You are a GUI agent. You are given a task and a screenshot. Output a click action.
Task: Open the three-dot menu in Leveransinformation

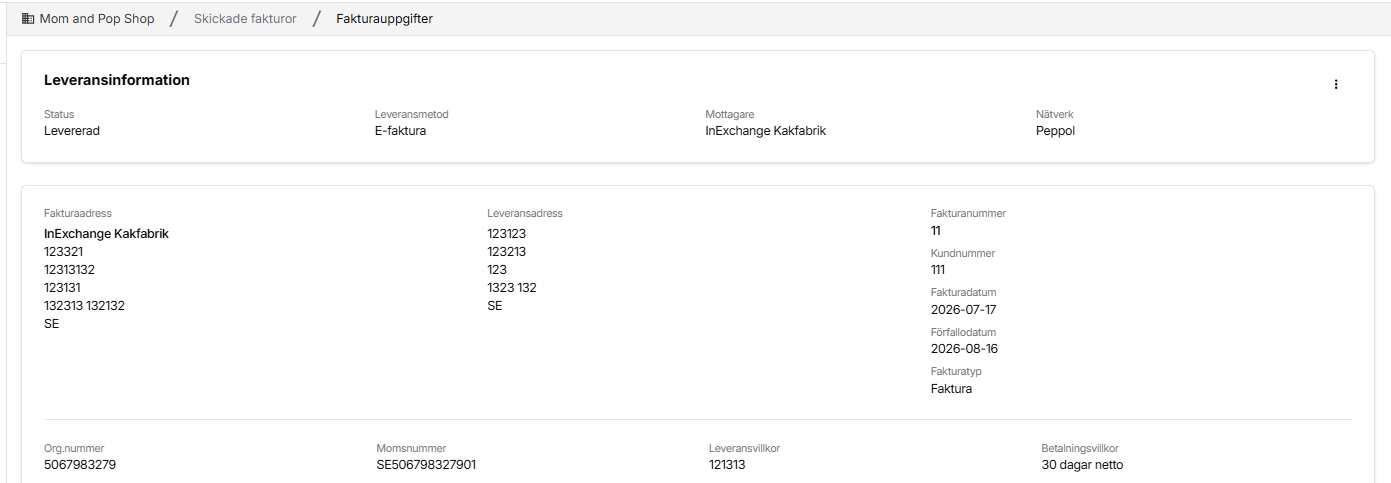(x=1336, y=85)
